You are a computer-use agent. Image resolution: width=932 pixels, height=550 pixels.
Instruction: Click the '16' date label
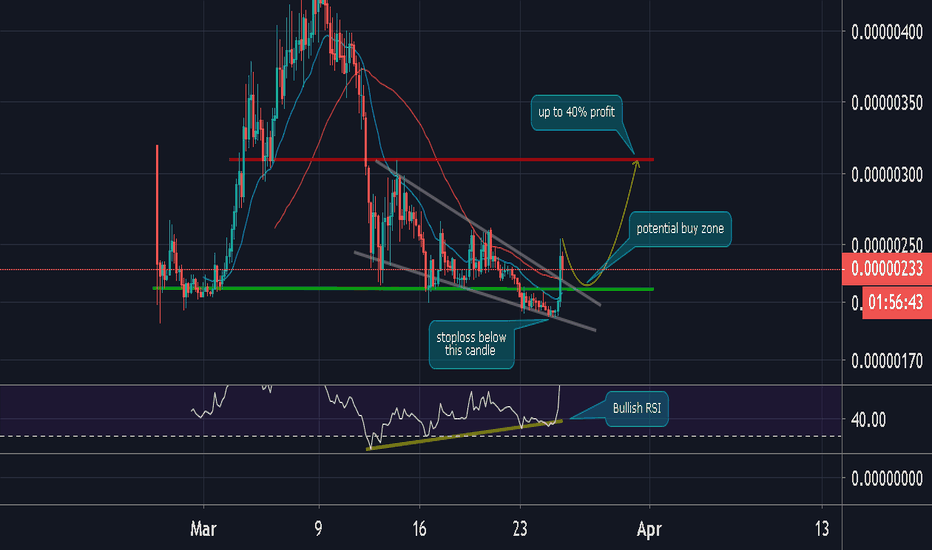[x=419, y=529]
